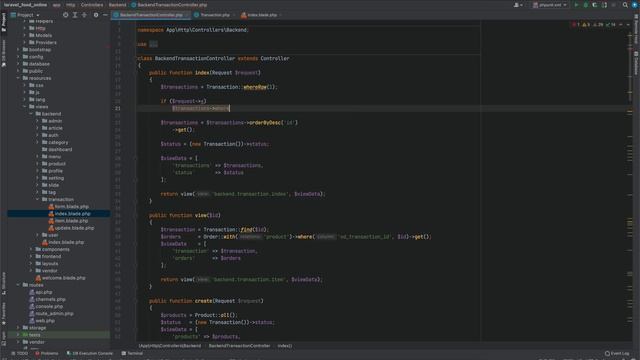The height and width of the screenshot is (360, 640).
Task: Select welcome.blade.php file
Action: tap(60, 278)
